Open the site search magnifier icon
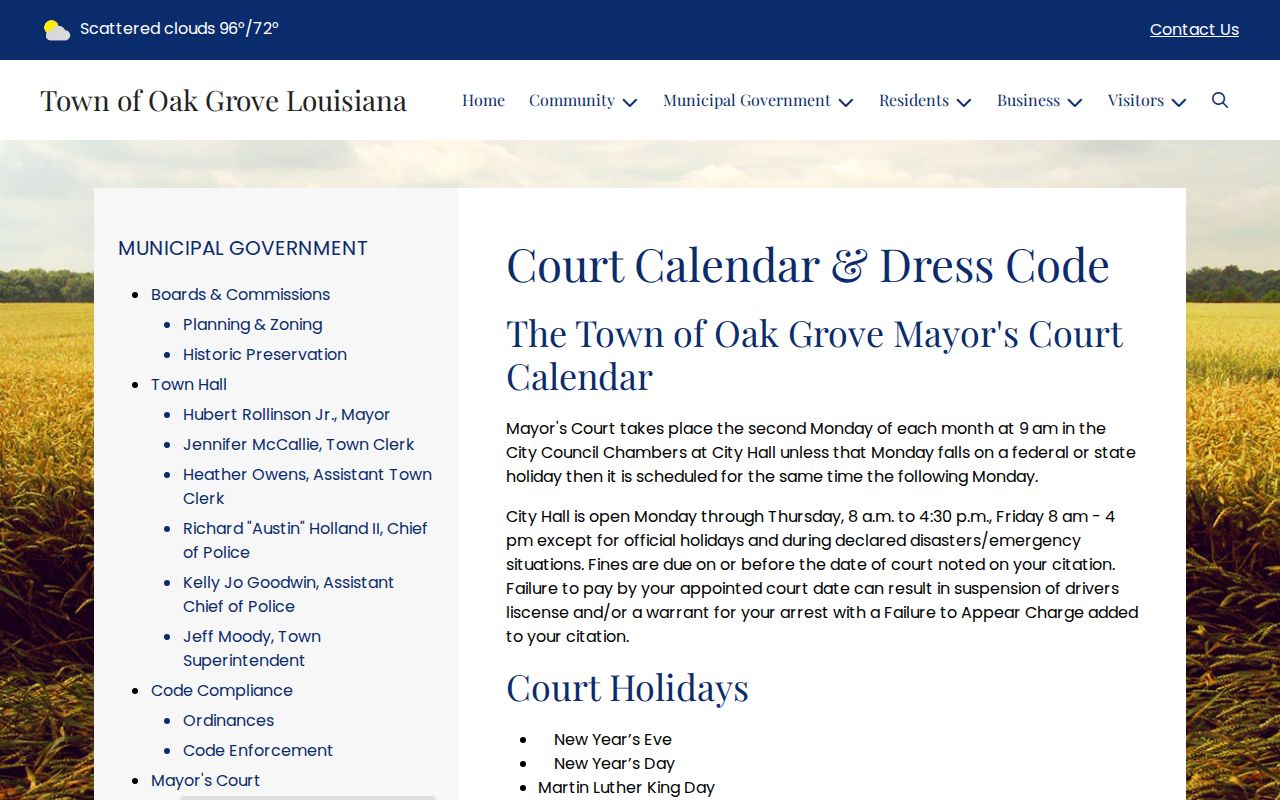Viewport: 1280px width, 800px height. pyautogui.click(x=1220, y=100)
